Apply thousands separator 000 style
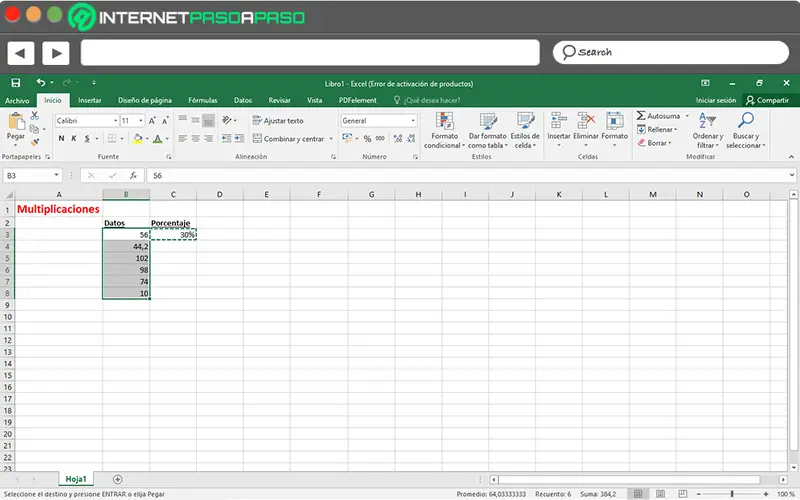 point(380,138)
